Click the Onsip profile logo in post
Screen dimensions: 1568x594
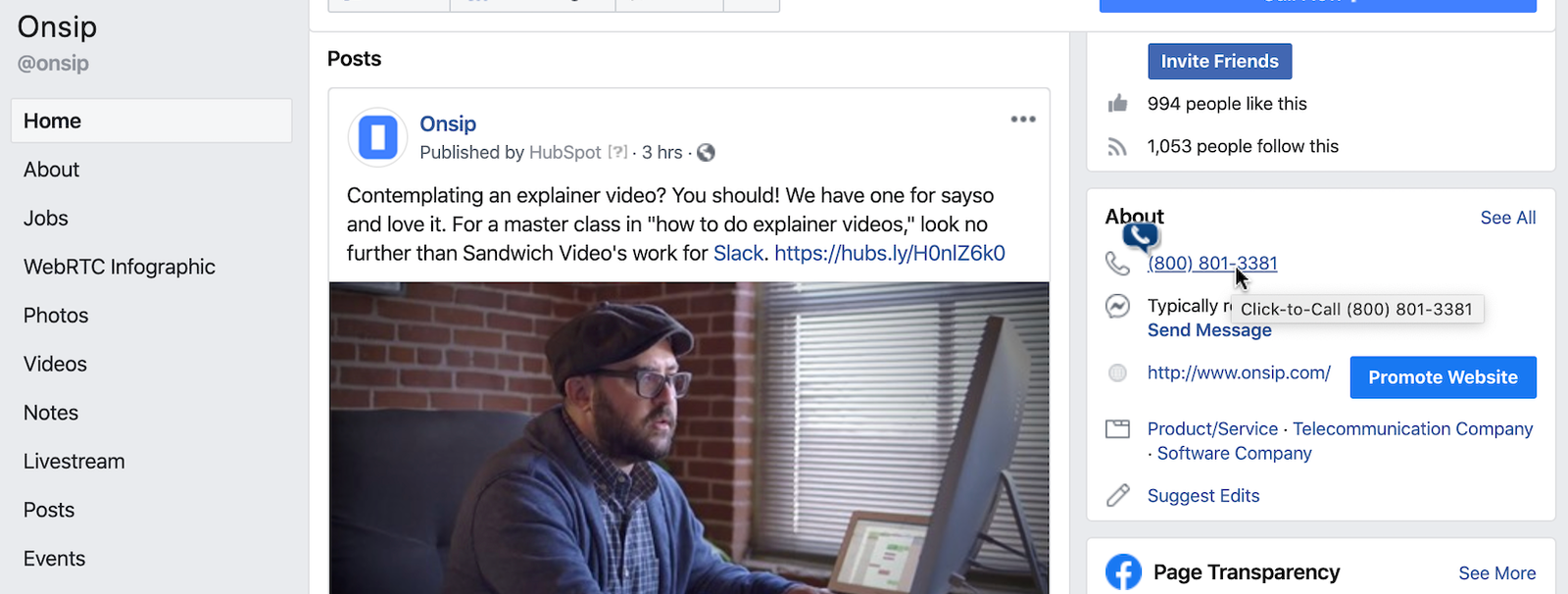pos(377,137)
